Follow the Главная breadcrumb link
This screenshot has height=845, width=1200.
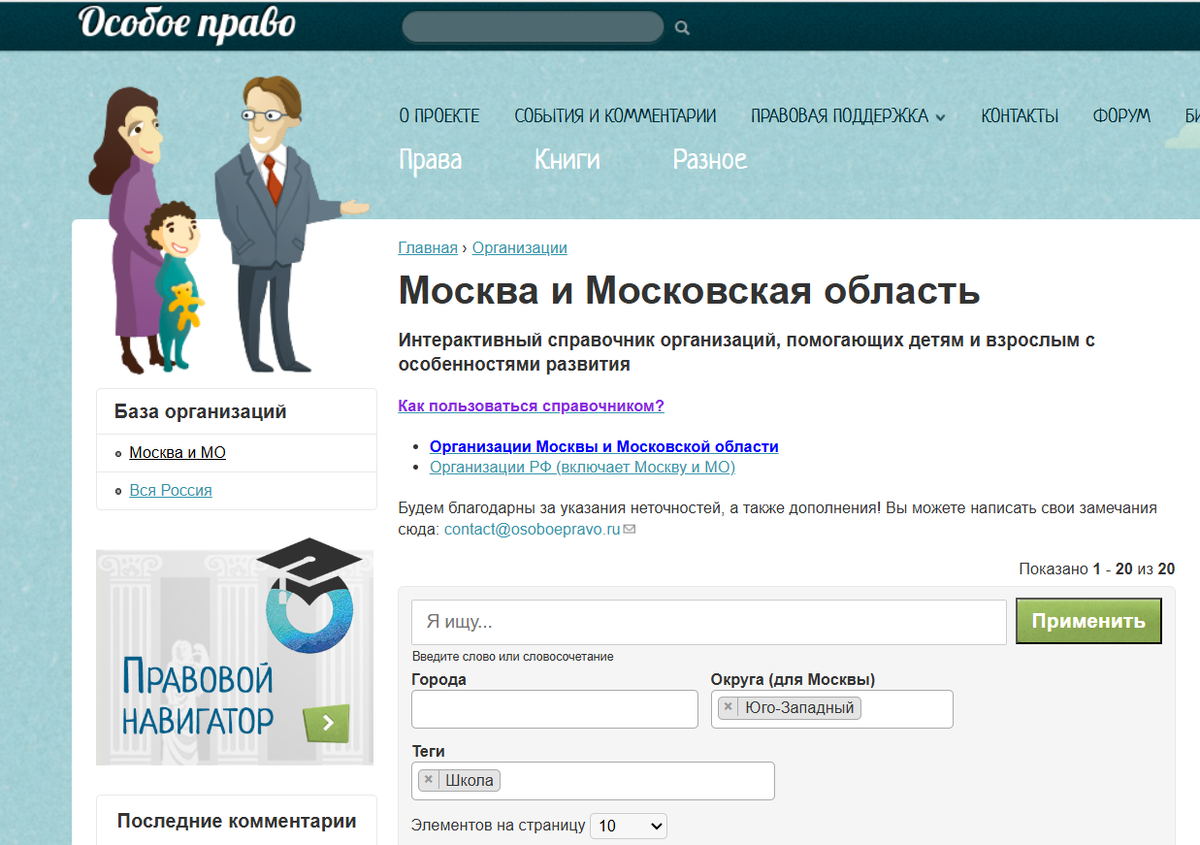427,248
